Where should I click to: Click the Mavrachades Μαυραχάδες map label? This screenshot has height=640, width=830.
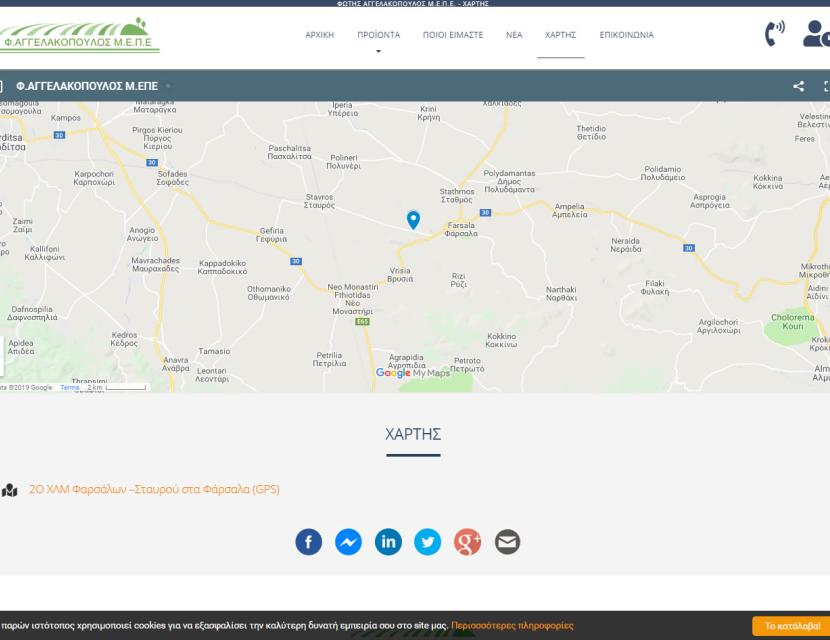pos(156,265)
